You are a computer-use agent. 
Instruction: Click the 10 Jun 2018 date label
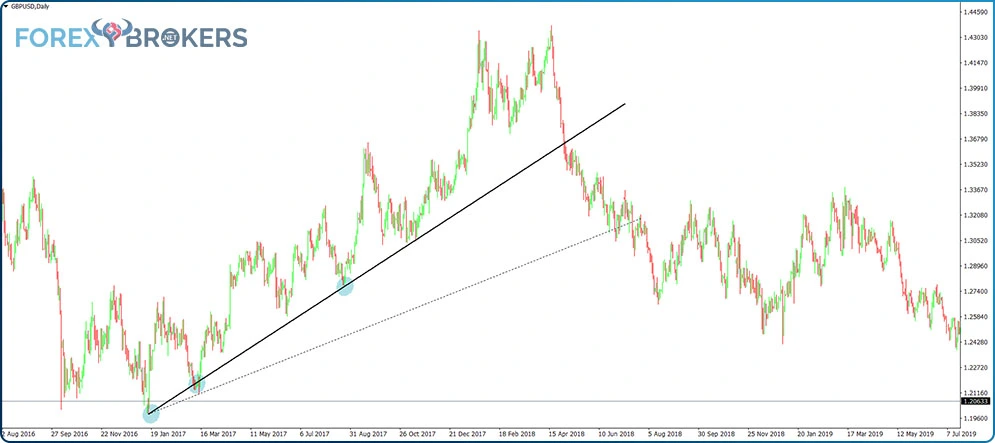click(616, 433)
